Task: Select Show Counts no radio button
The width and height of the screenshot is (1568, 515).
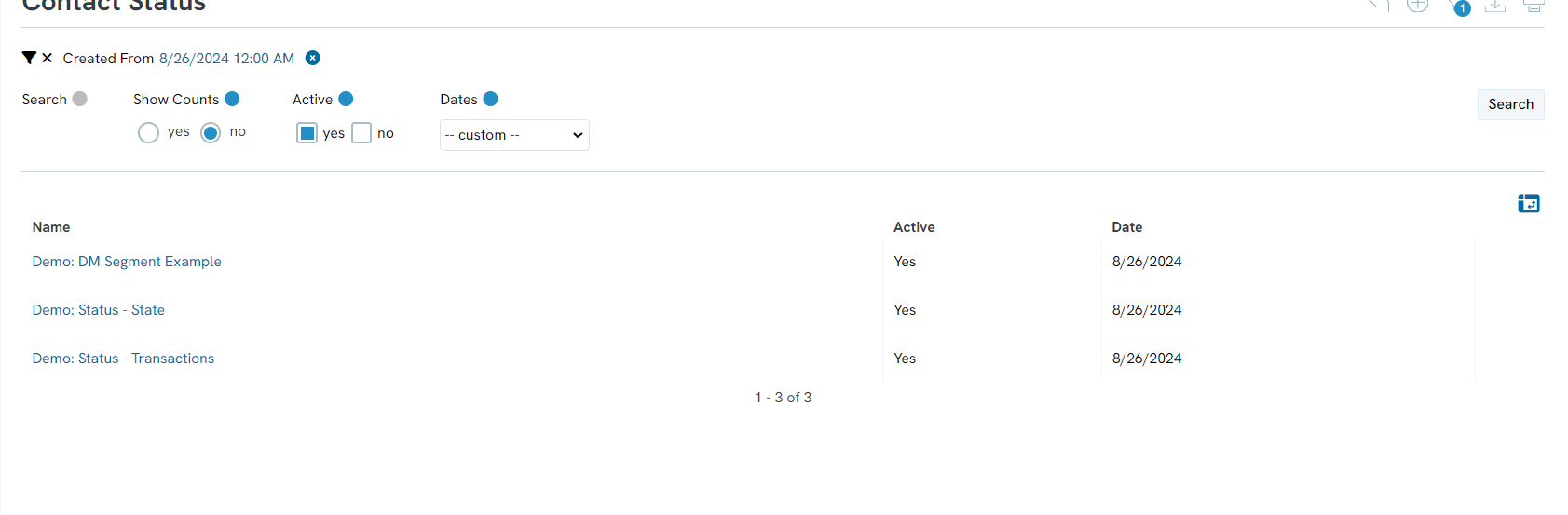Action: [x=211, y=132]
